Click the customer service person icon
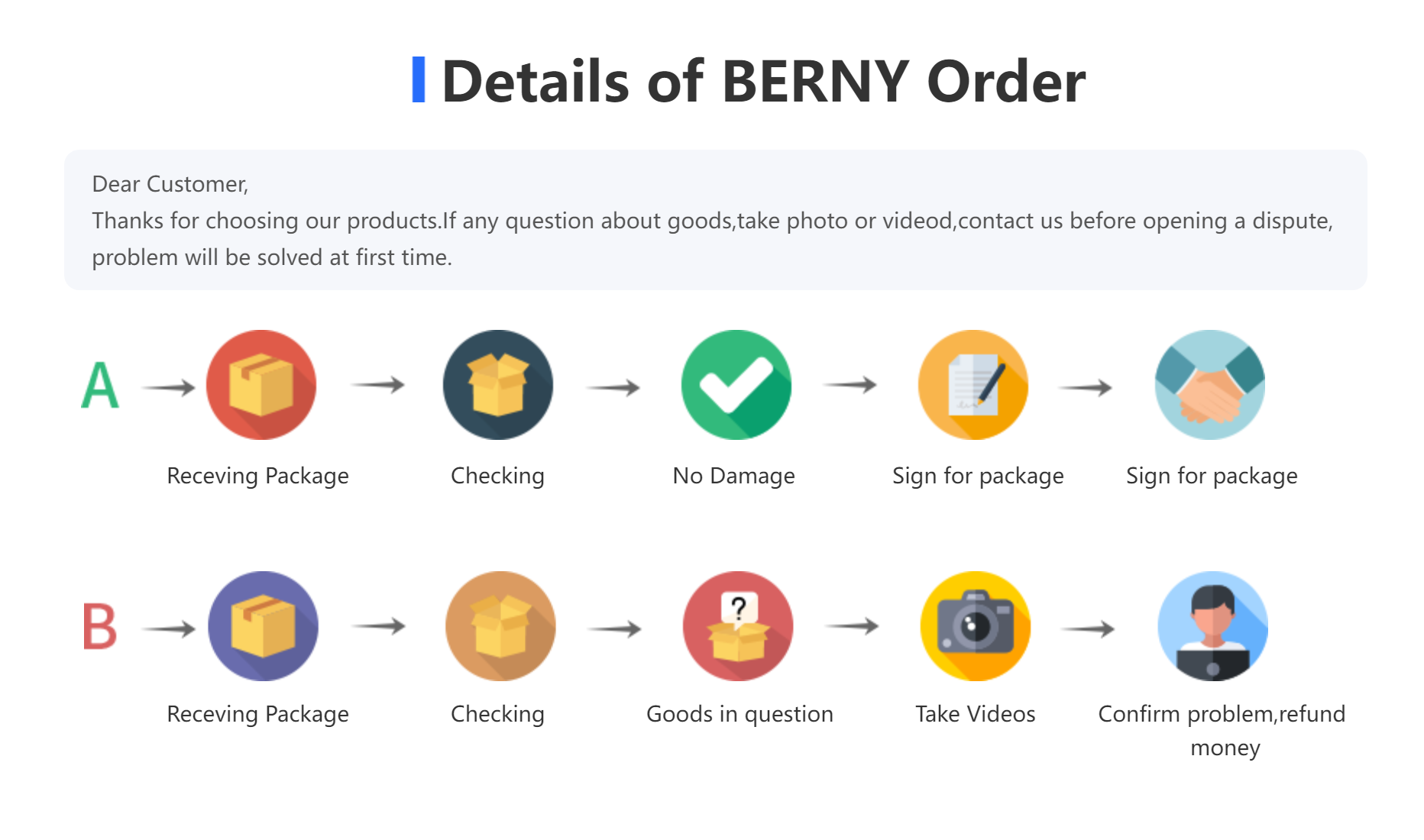 click(1213, 626)
